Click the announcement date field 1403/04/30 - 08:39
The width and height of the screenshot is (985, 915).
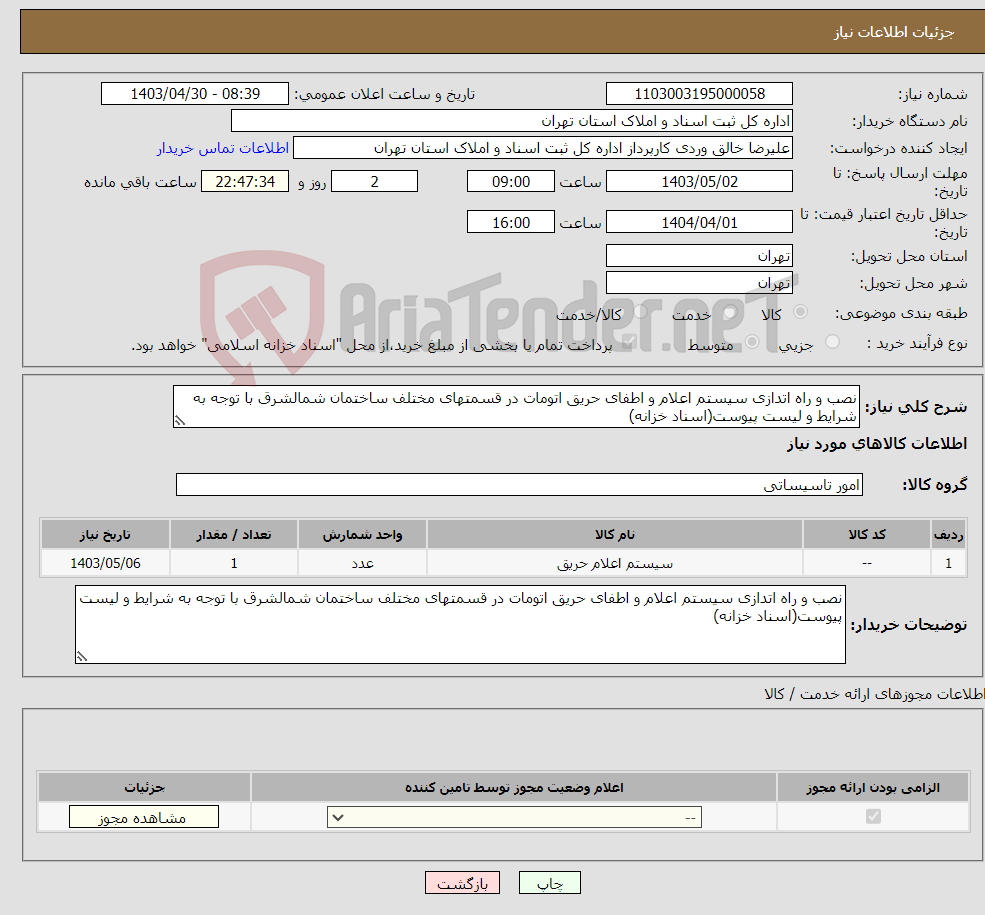click(x=195, y=94)
